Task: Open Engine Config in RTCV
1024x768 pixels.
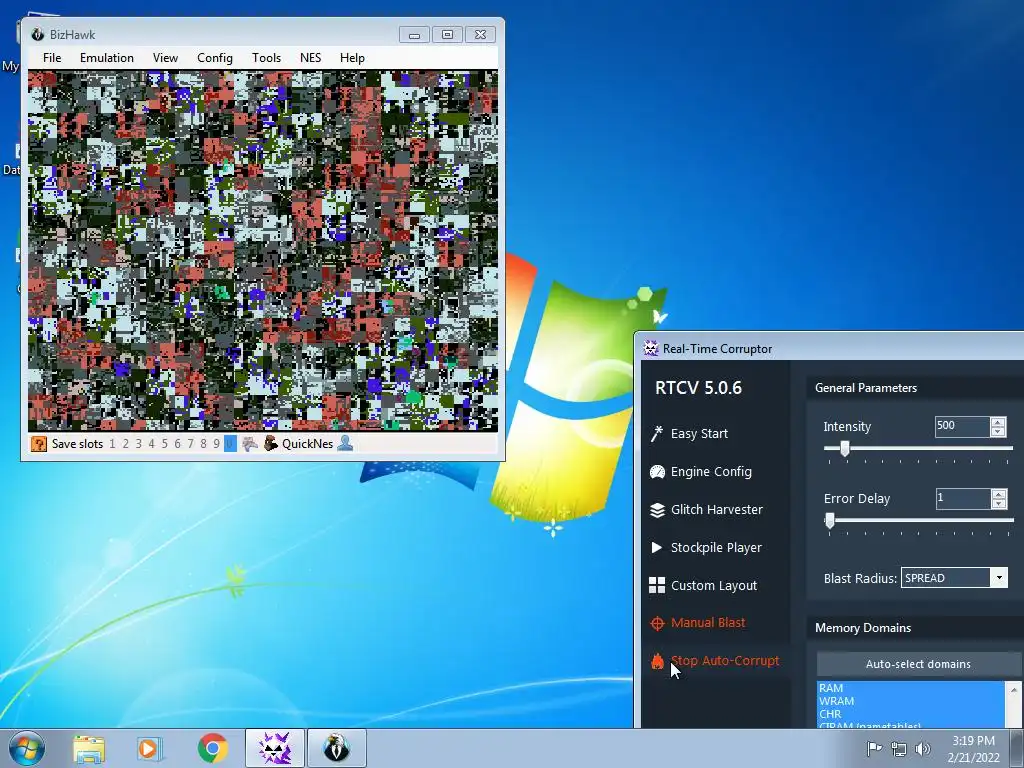Action: click(711, 471)
